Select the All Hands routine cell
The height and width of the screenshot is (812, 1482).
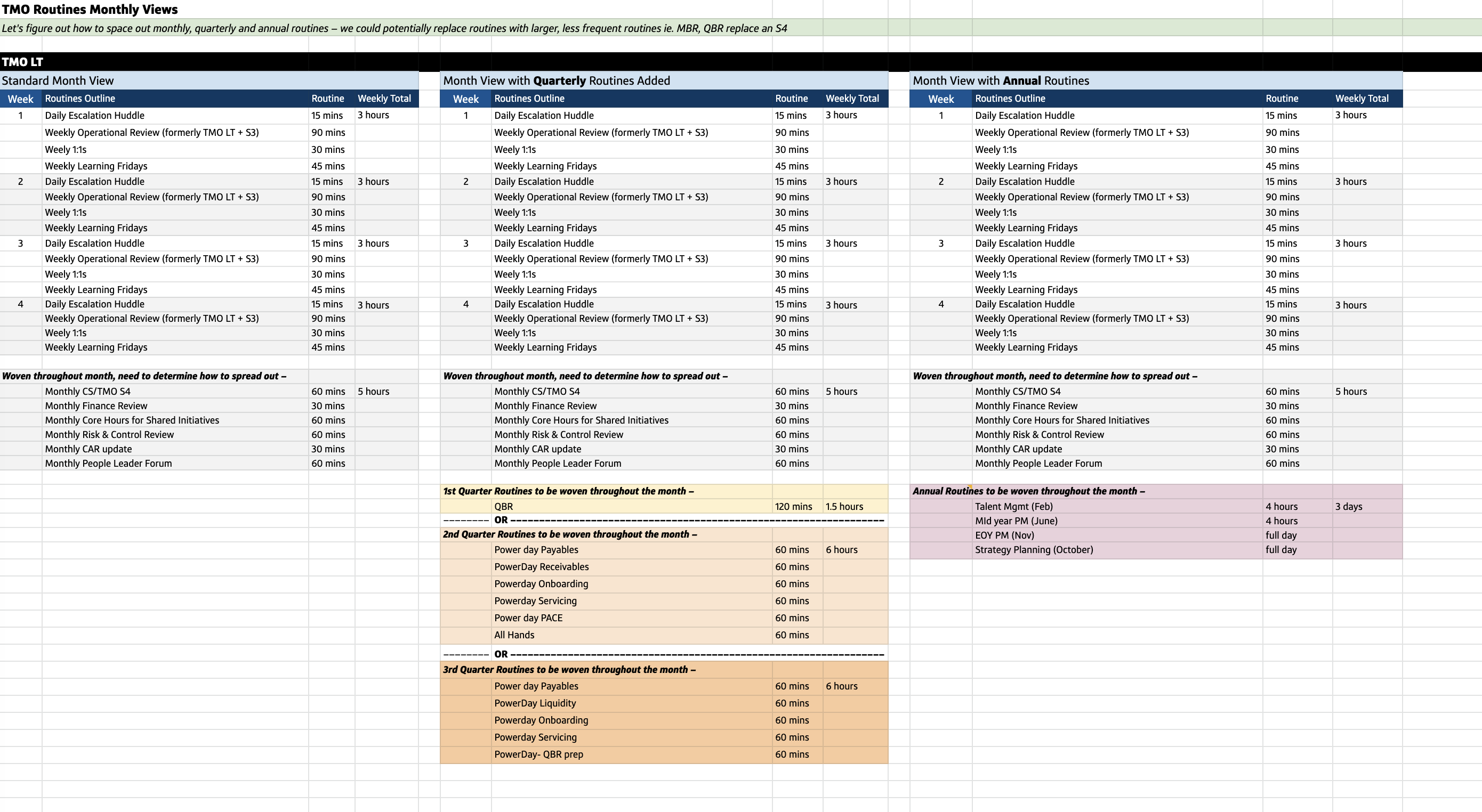514,634
